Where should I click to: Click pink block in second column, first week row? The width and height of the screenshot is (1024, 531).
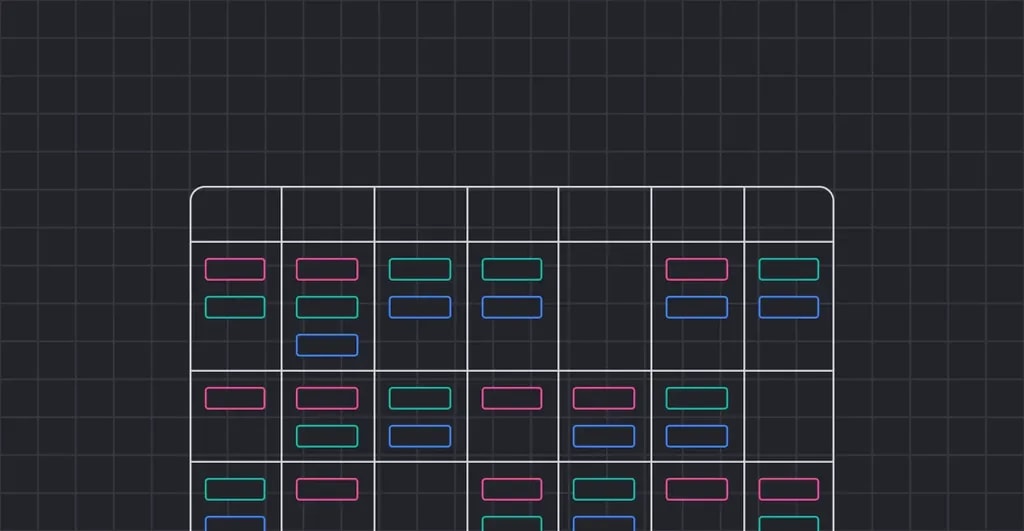click(x=327, y=269)
